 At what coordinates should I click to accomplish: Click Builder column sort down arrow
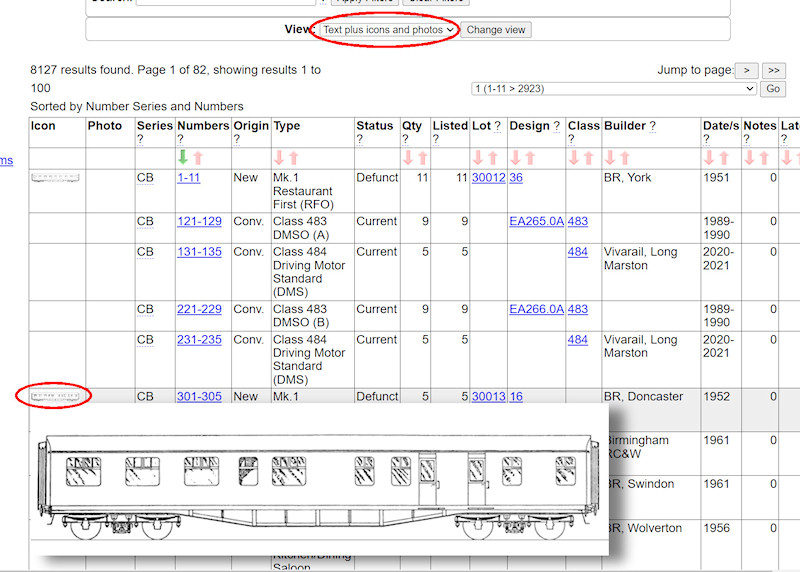[x=610, y=158]
